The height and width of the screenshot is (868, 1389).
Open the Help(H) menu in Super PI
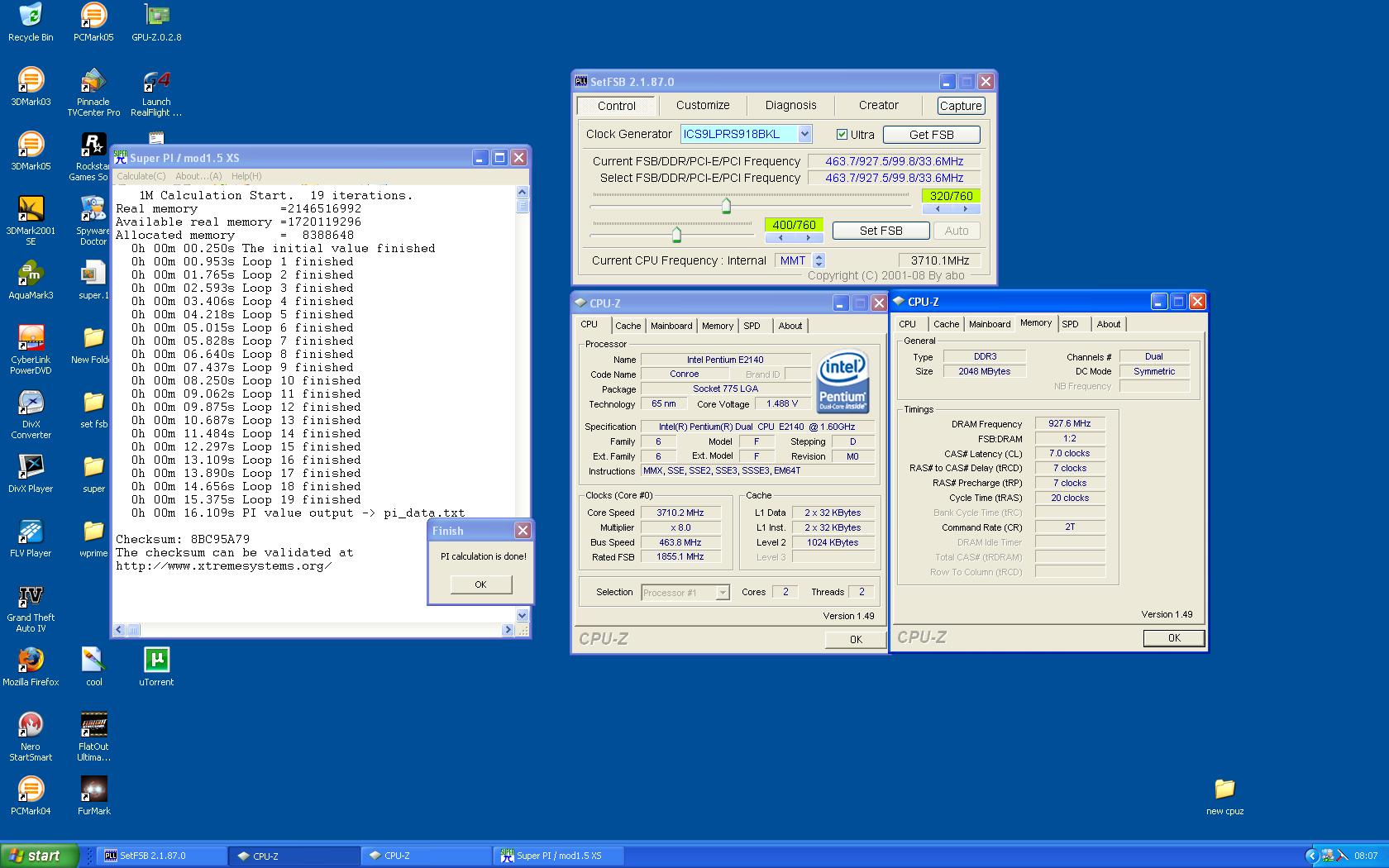(246, 176)
